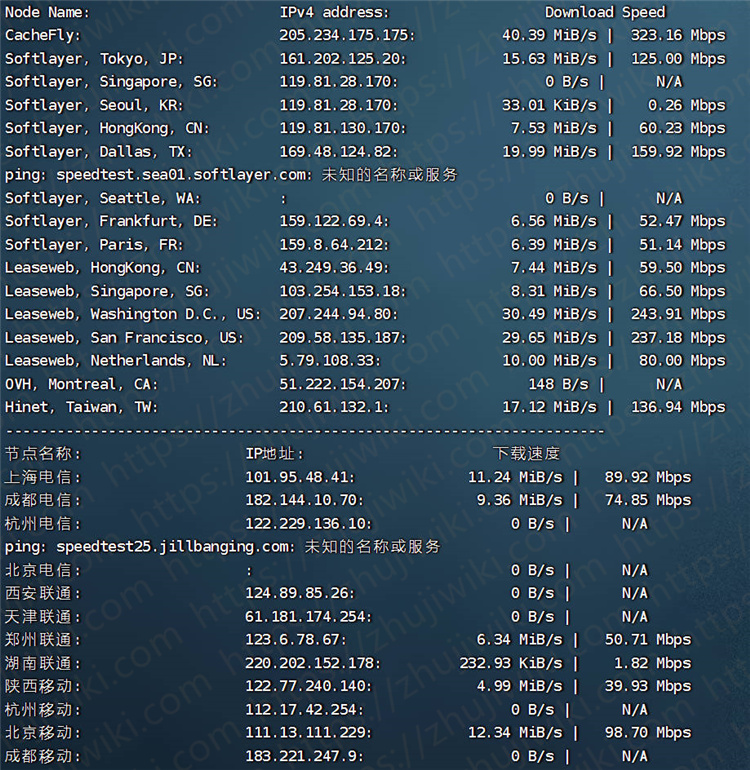Select IP address 169.48.124.82

tap(338, 151)
